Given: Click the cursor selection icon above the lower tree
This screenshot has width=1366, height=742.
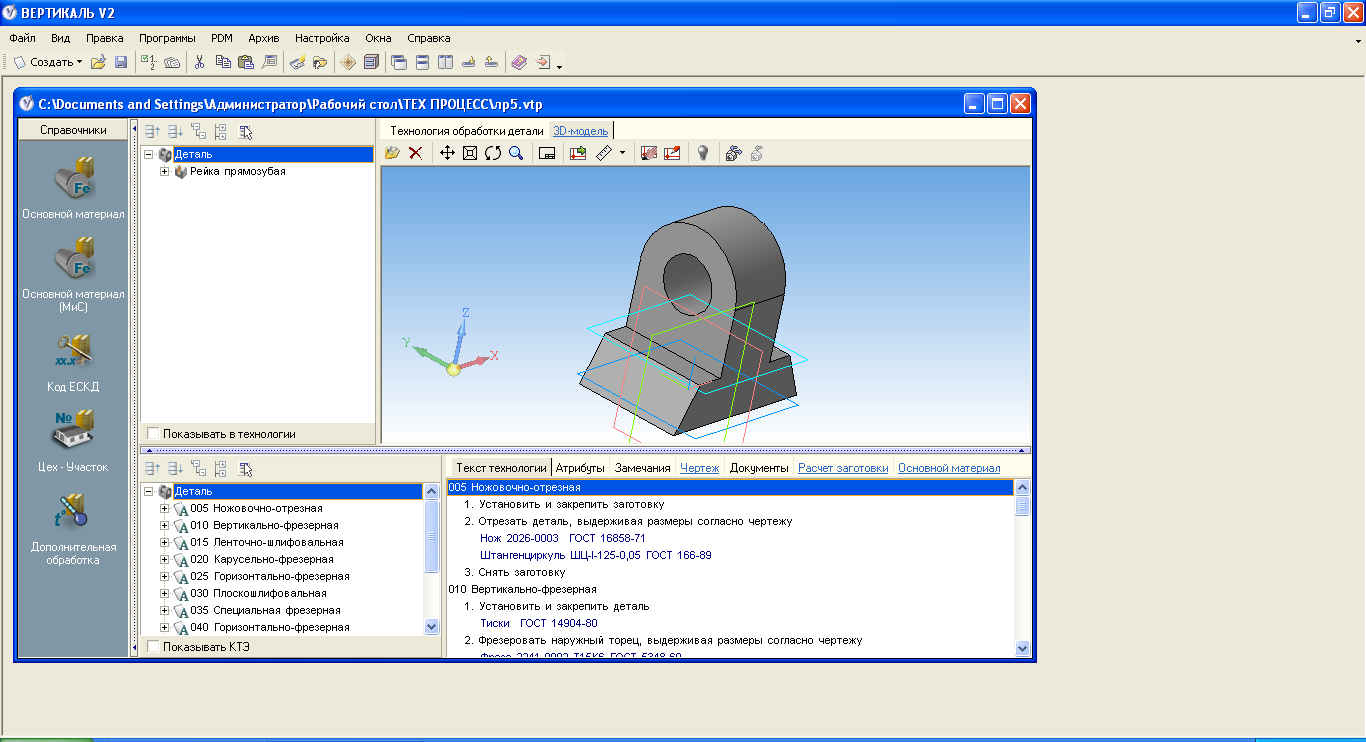Looking at the screenshot, I should tap(246, 468).
